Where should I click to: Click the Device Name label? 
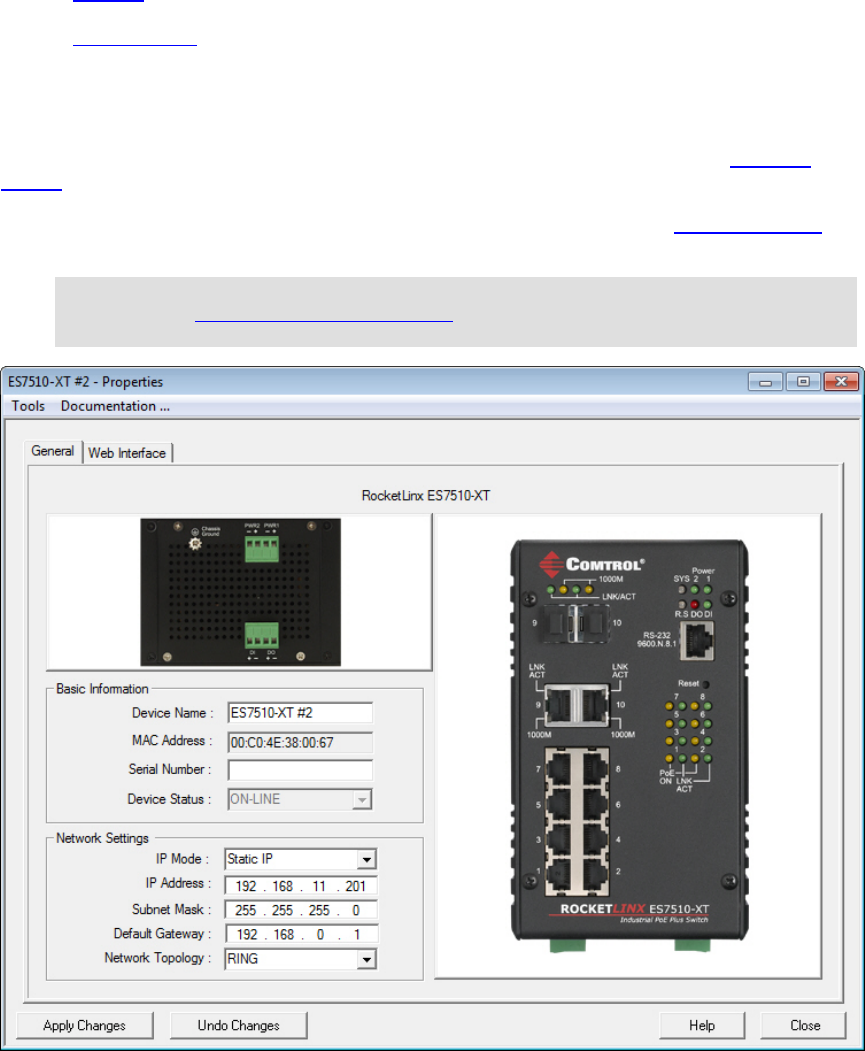point(173,713)
